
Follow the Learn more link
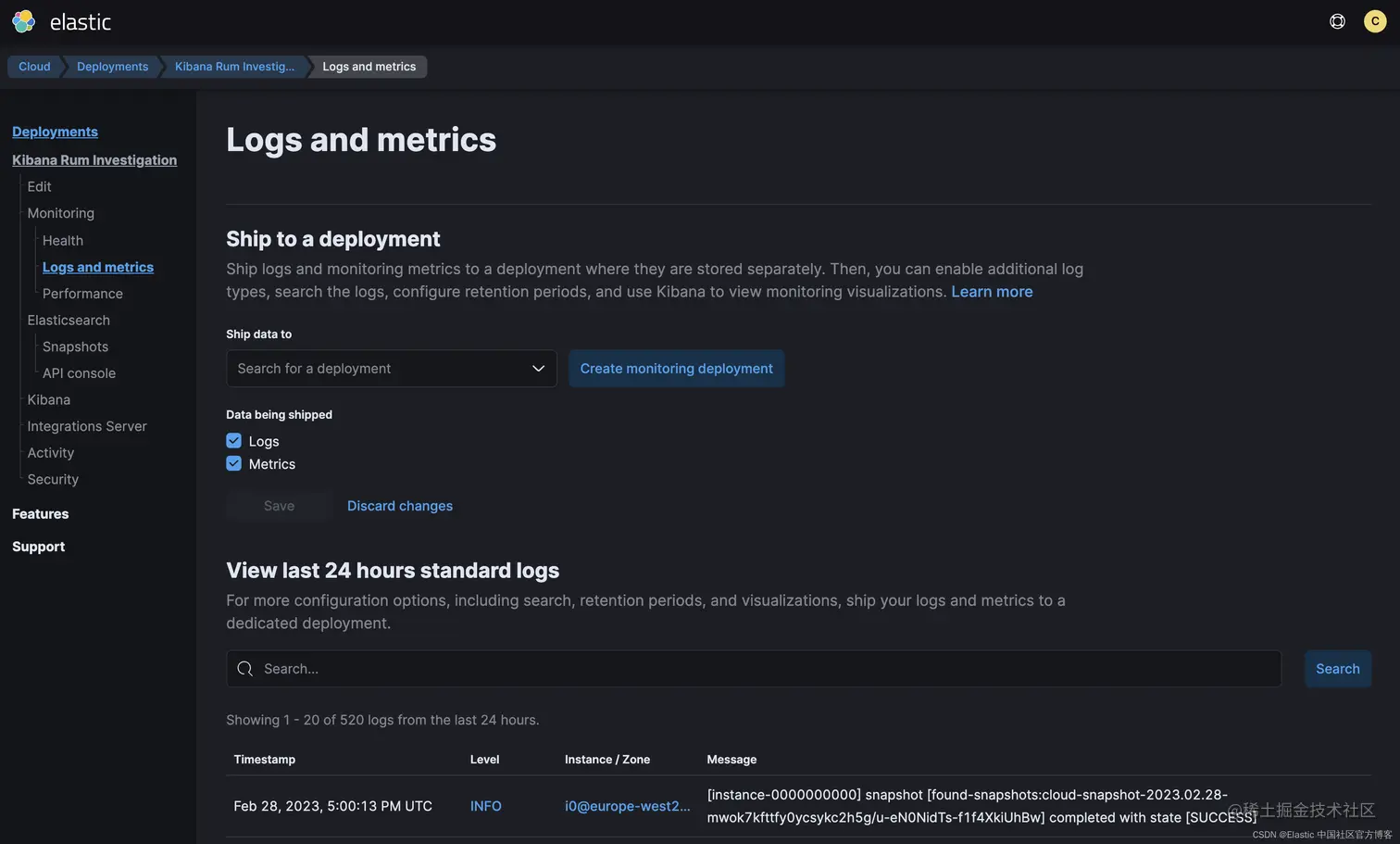coord(992,292)
